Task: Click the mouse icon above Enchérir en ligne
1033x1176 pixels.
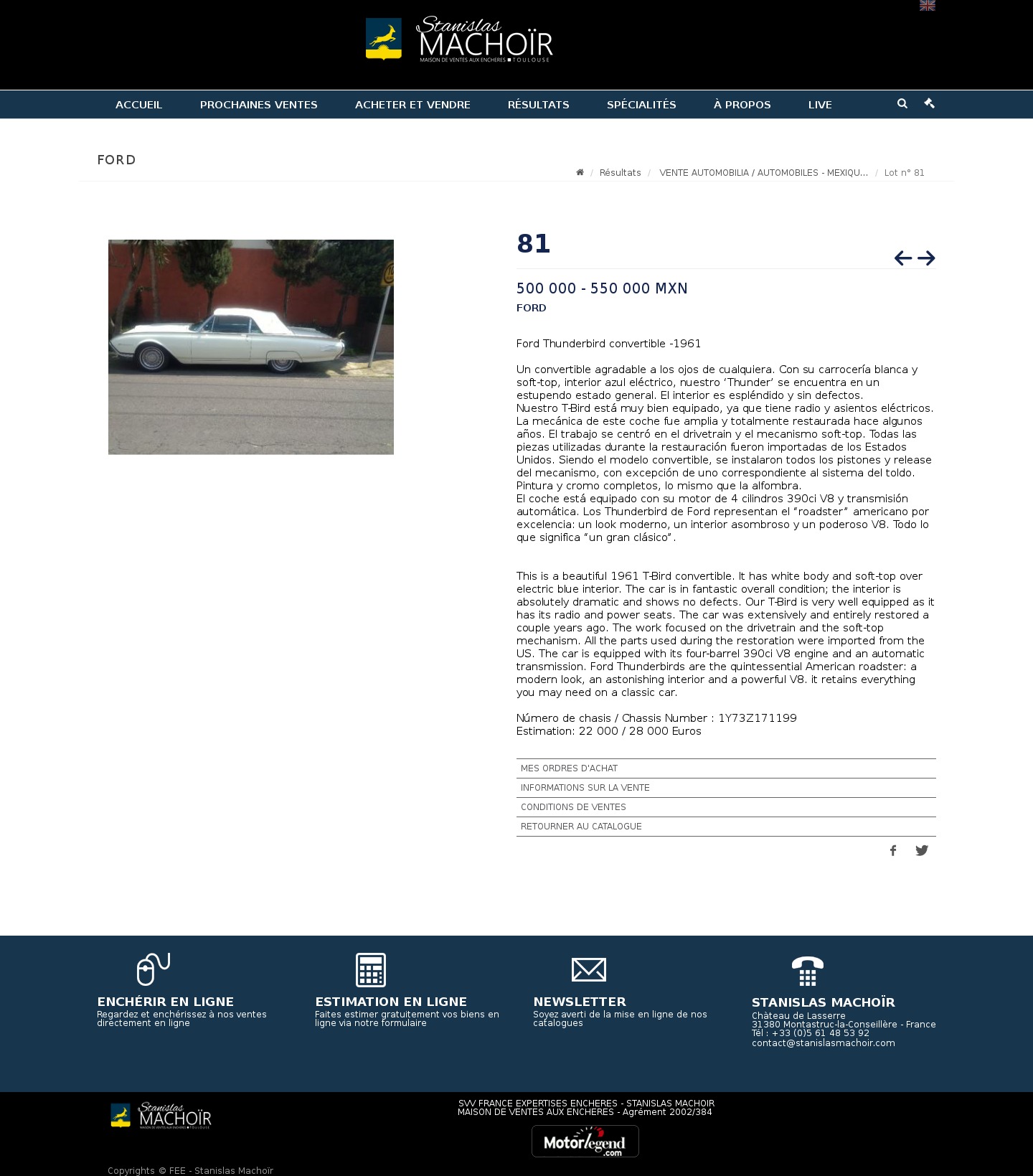Action: pos(154,969)
